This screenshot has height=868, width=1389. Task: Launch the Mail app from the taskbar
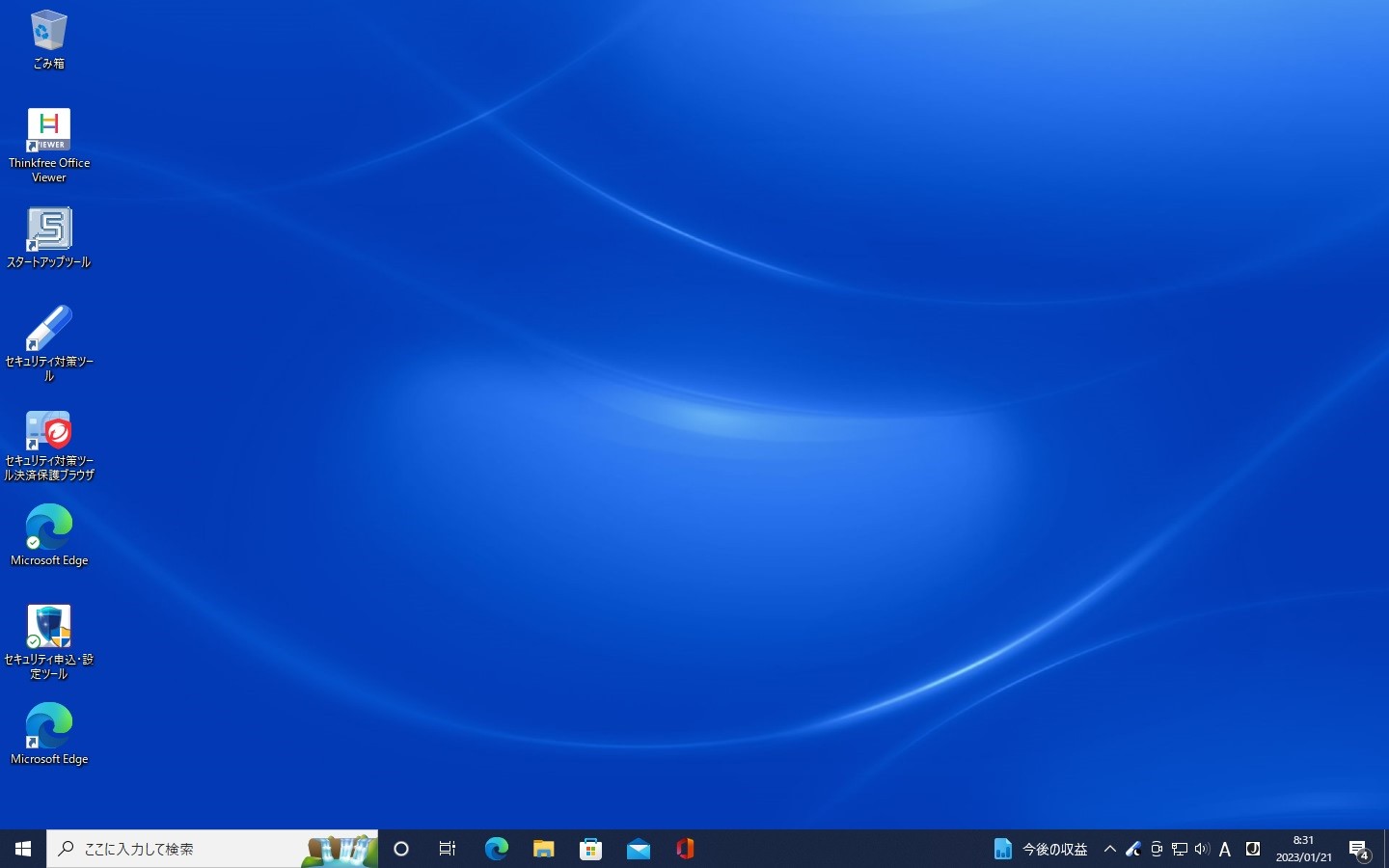coord(639,849)
